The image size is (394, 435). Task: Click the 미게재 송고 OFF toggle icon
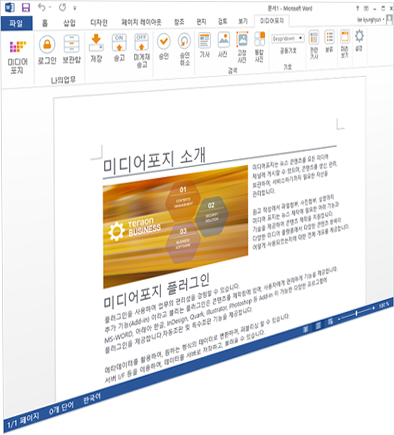click(x=141, y=42)
